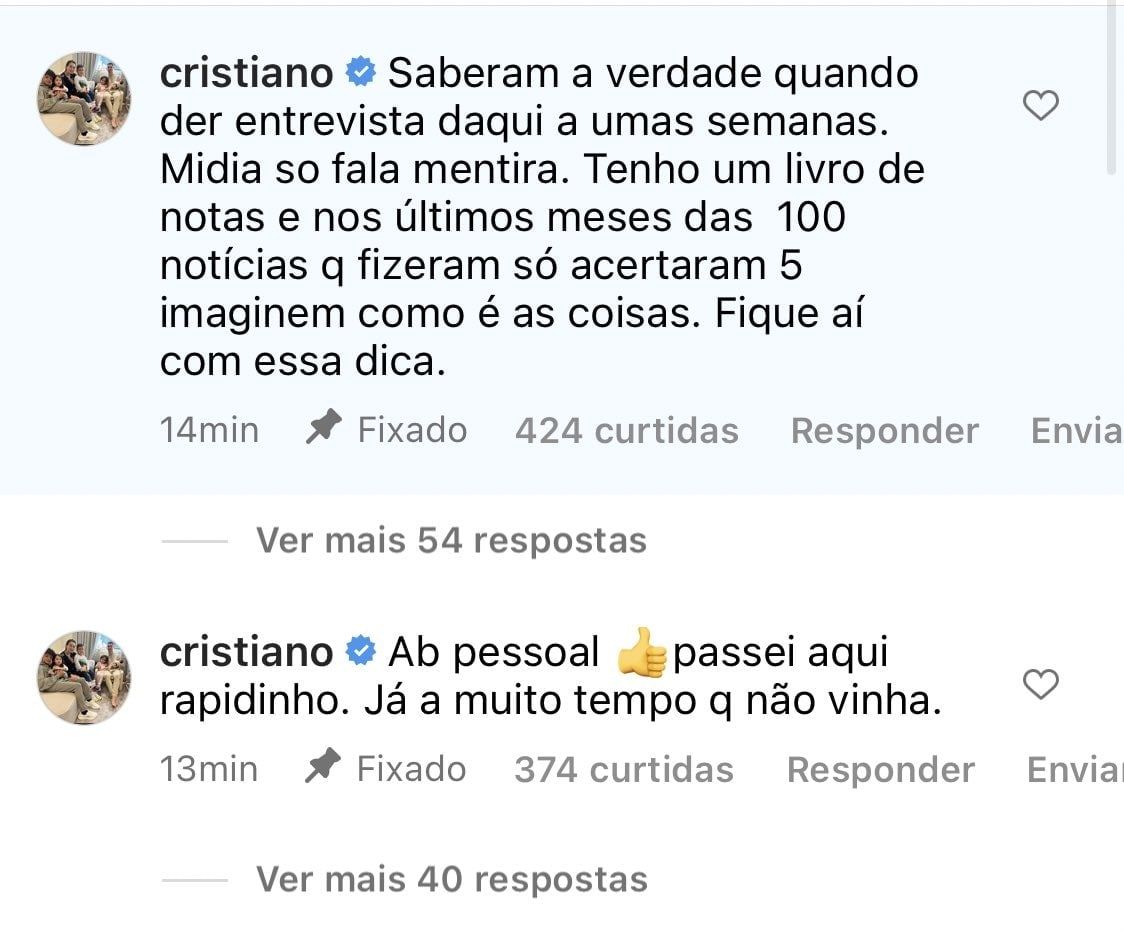Viewport: 1124px width, 931px height.
Task: Open 424 curtidas list on the first comment
Action: (x=627, y=429)
